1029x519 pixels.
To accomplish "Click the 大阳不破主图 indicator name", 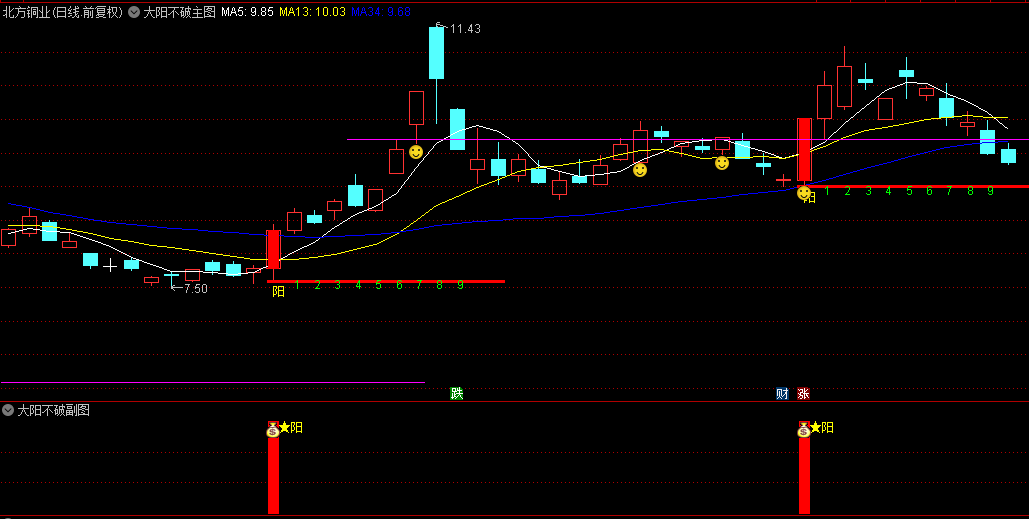I will 180,12.
